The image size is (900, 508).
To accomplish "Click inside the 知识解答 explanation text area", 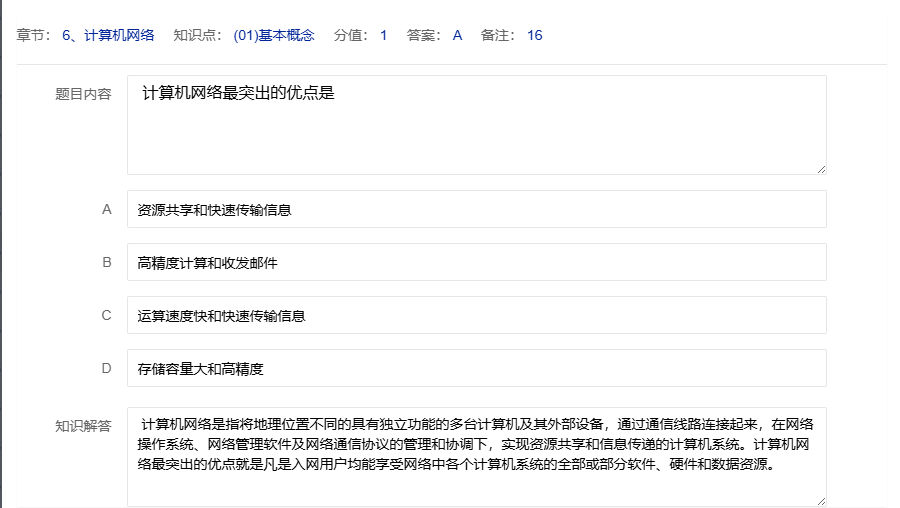I will pos(476,456).
